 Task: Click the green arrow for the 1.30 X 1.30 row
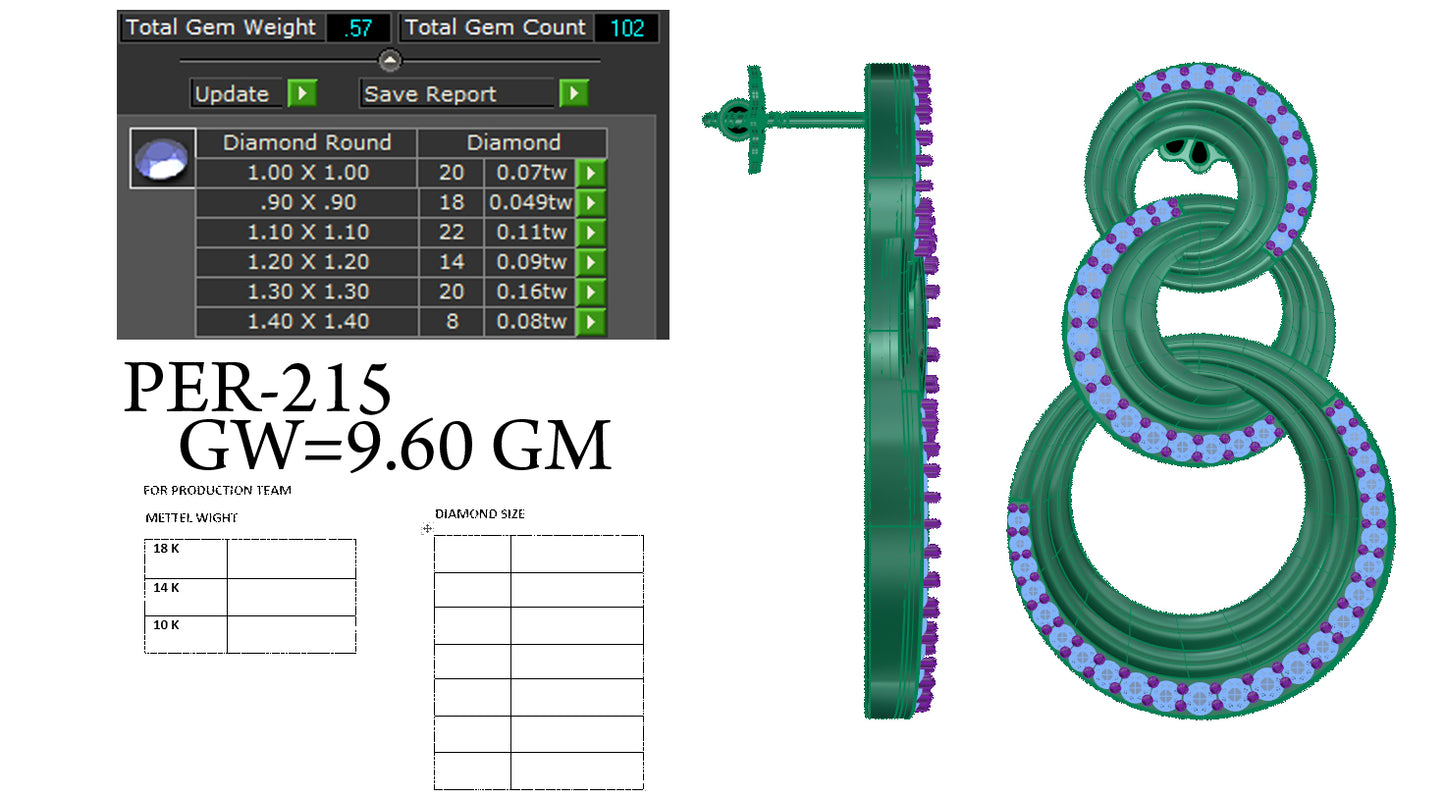(590, 292)
